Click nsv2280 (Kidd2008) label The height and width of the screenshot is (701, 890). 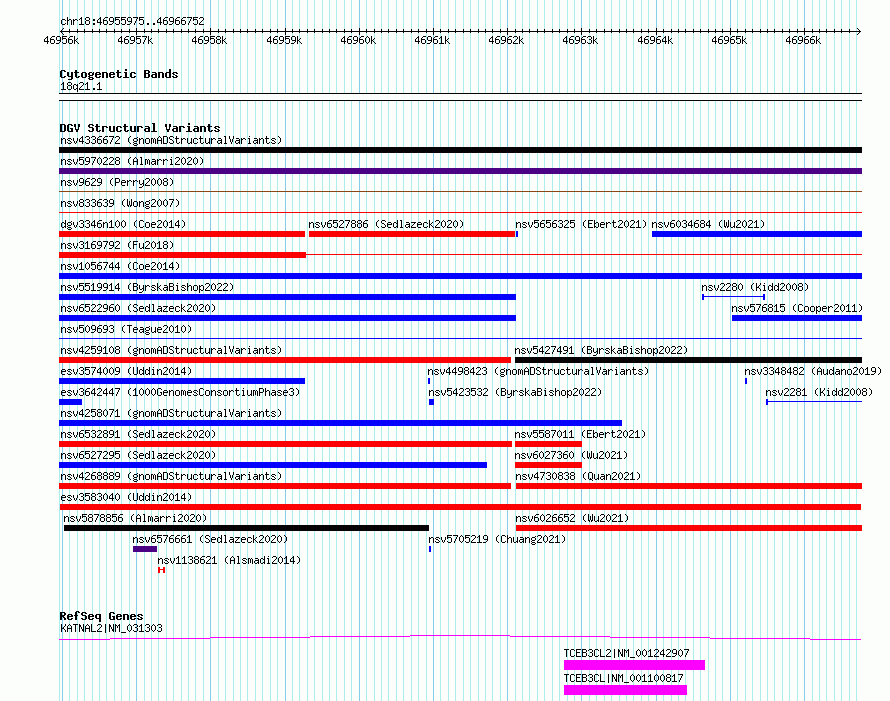[x=755, y=287]
